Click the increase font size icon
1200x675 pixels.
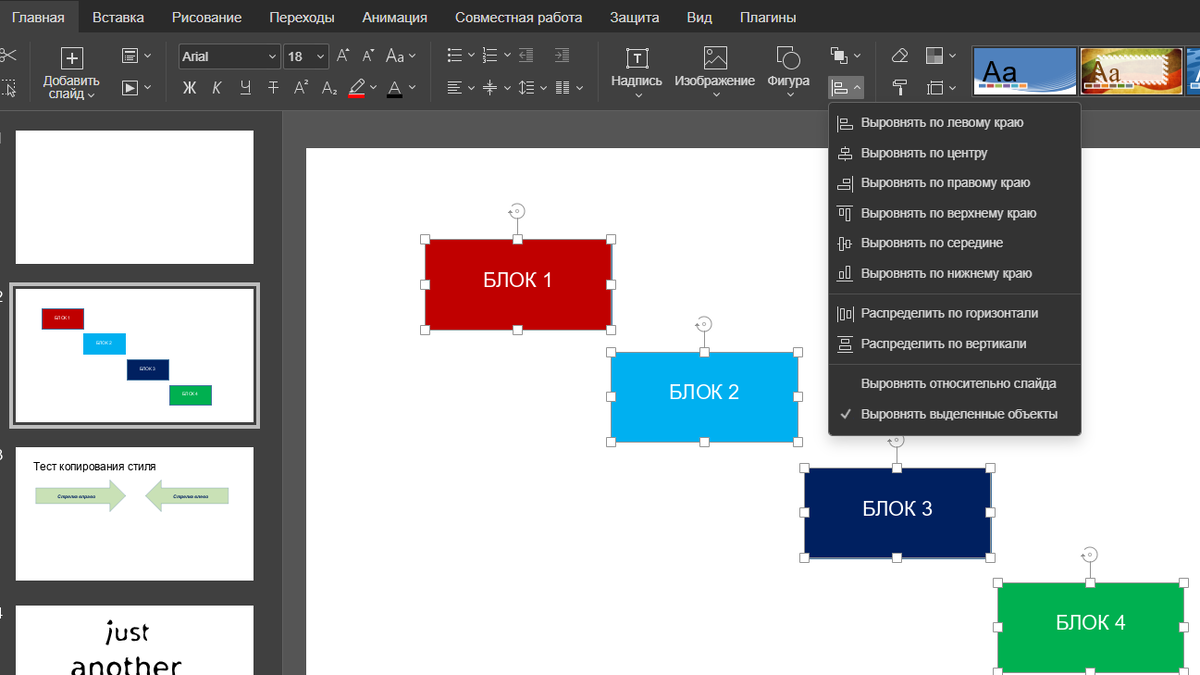pyautogui.click(x=343, y=56)
